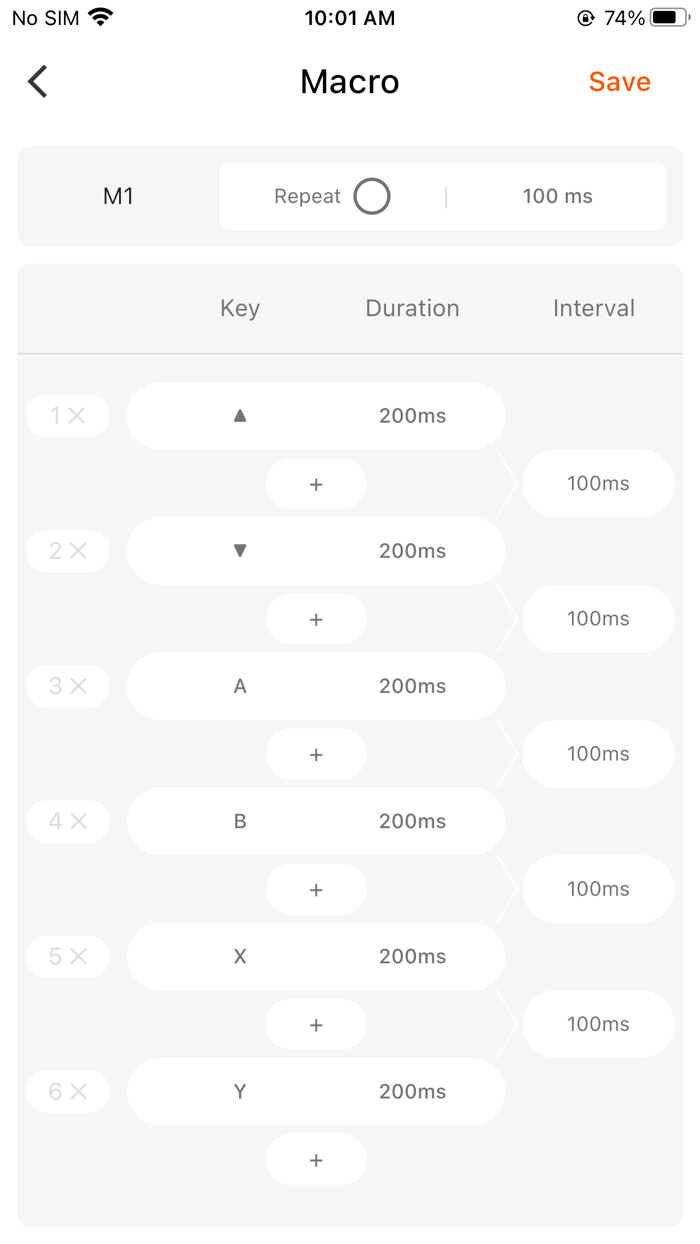Edit the interval between steps 3 and 4
Image resolution: width=700 pixels, height=1244 pixels.
(598, 754)
